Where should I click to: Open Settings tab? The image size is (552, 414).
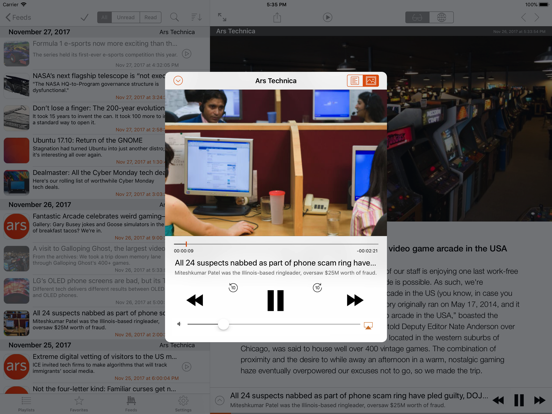183,404
